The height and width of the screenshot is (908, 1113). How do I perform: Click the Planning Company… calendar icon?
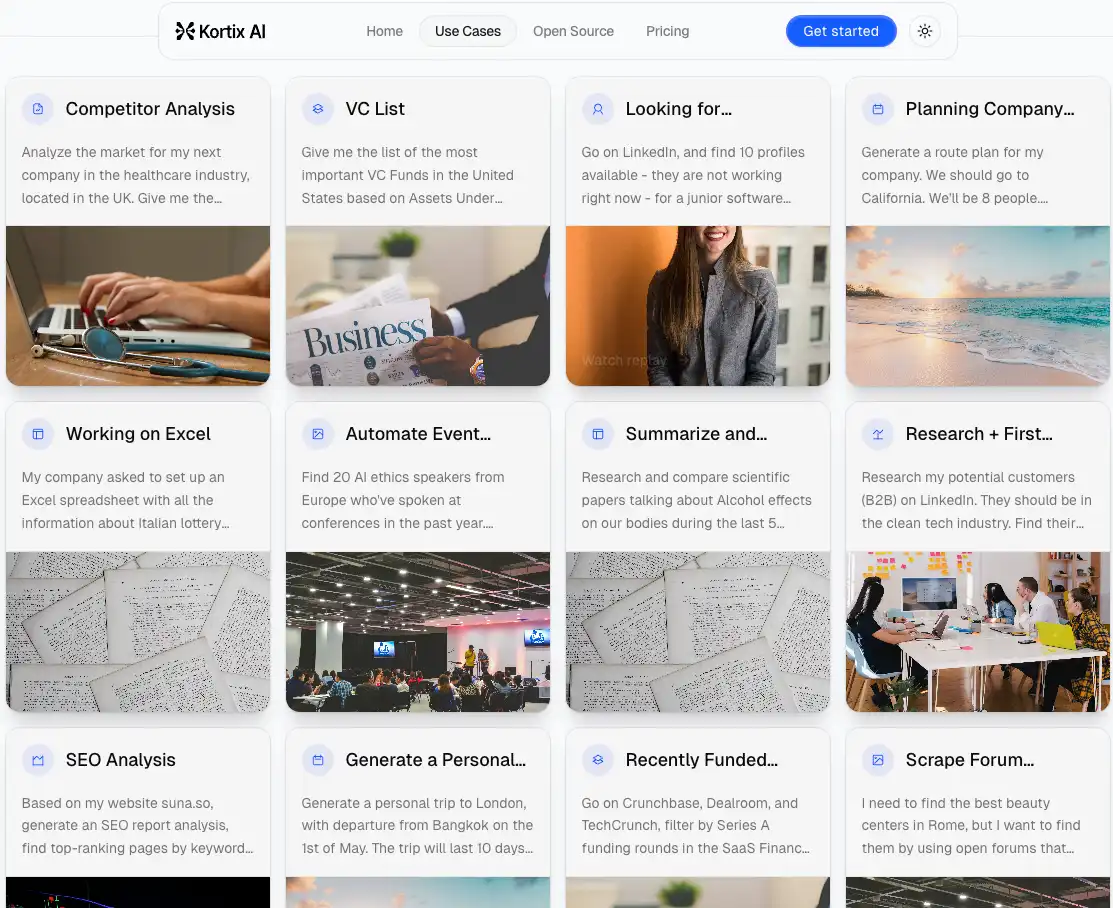click(x=878, y=109)
